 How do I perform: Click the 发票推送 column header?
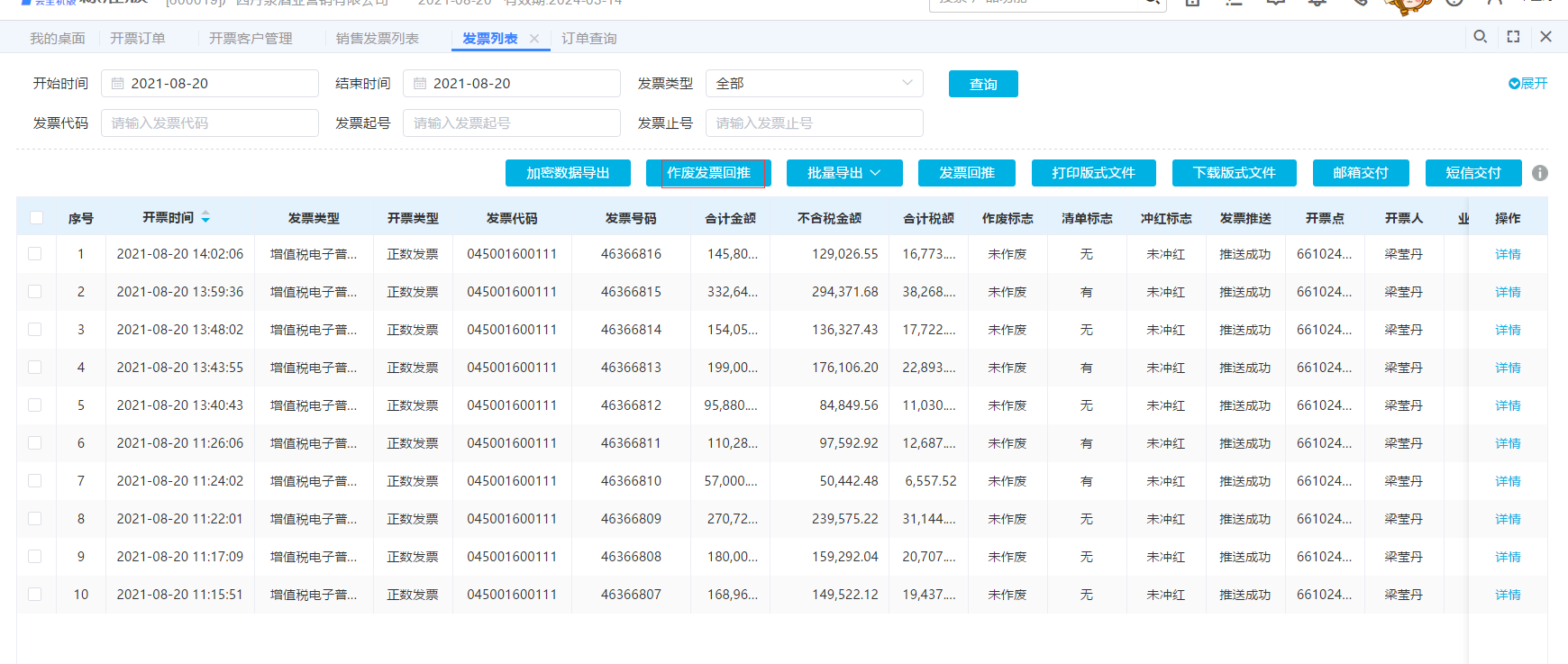pos(1245,218)
